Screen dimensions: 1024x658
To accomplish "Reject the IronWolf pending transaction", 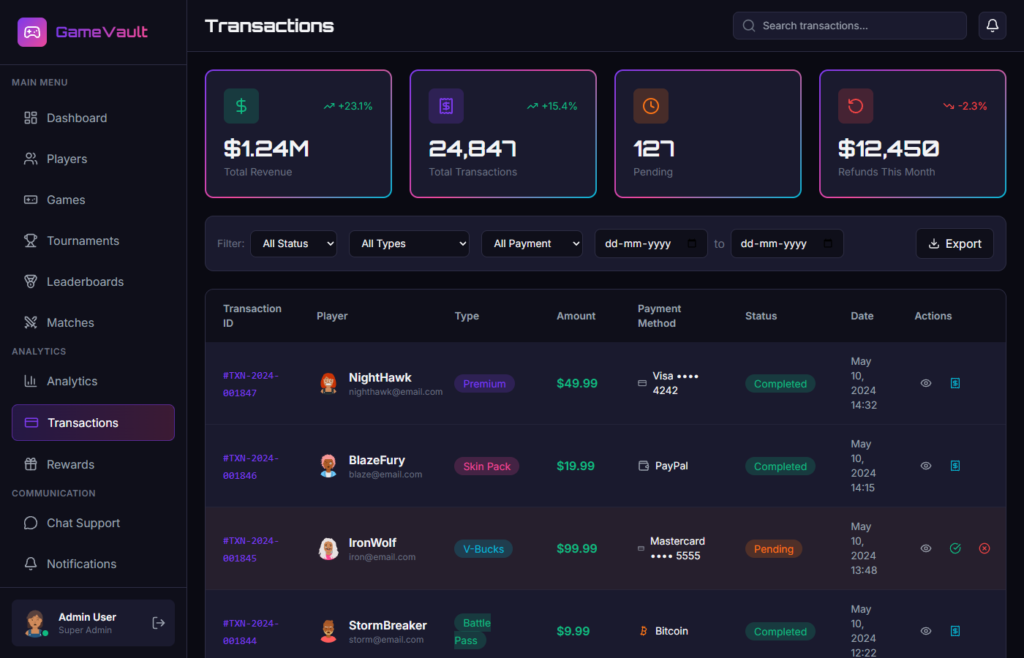I will 984,548.
